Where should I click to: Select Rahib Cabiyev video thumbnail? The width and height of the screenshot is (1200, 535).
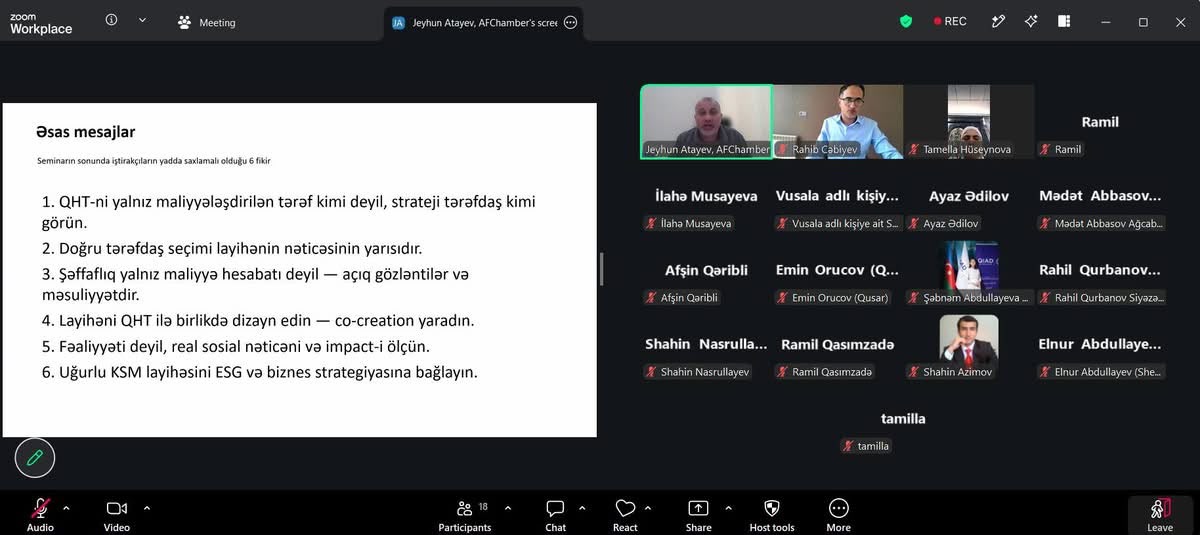[x=838, y=122]
